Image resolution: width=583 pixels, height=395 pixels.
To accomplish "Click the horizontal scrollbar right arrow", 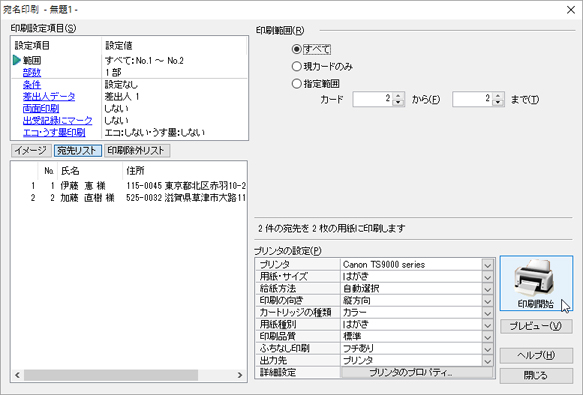I will click(x=240, y=375).
